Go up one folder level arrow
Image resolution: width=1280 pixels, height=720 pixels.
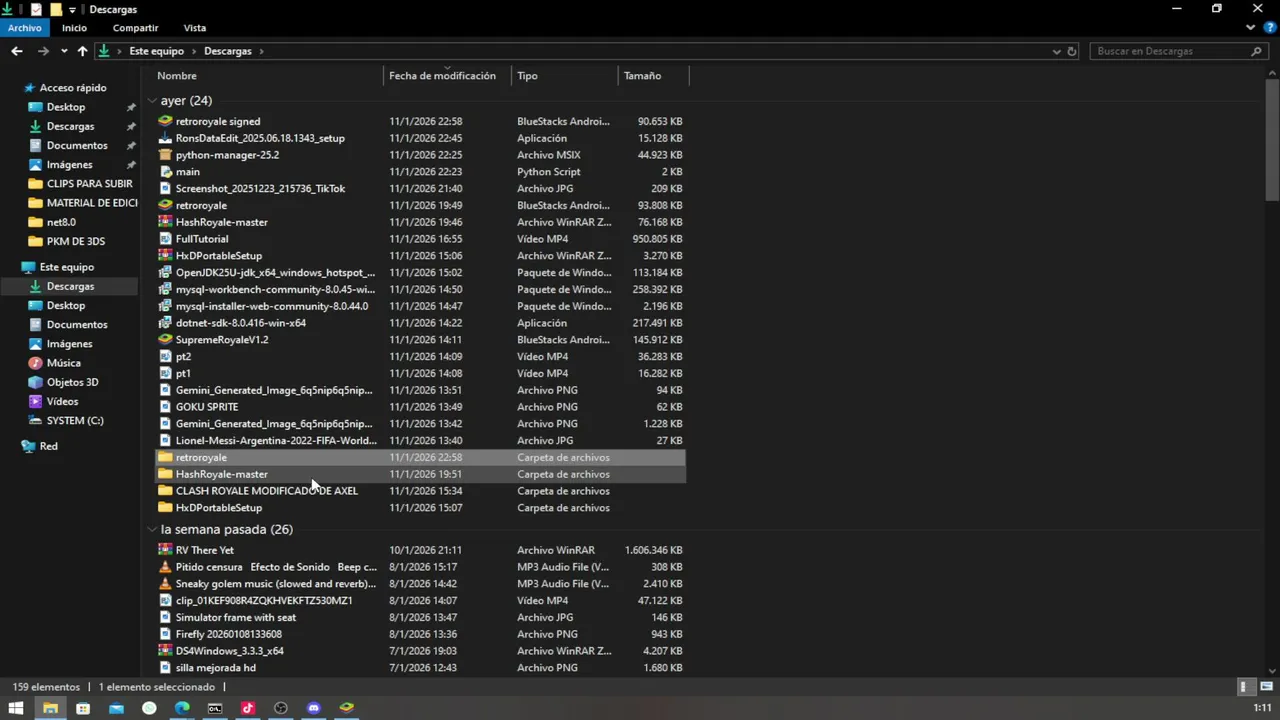83,51
